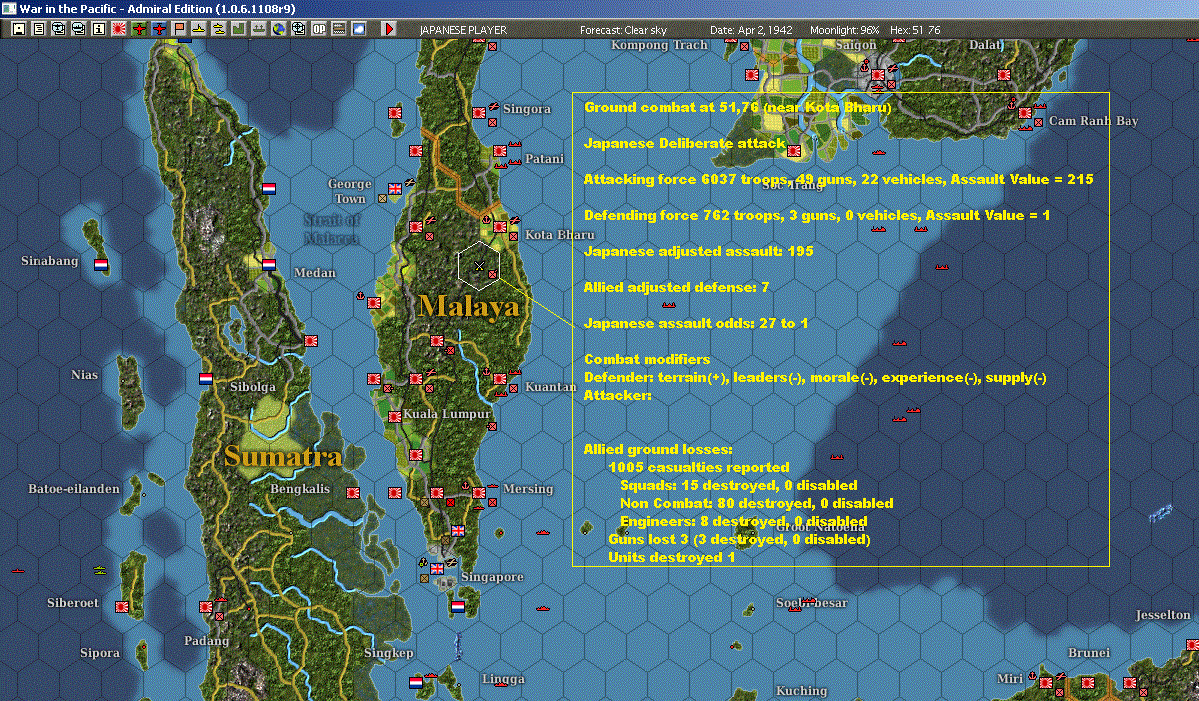
Task: Click the film strip toolbar icon
Action: [x=338, y=29]
